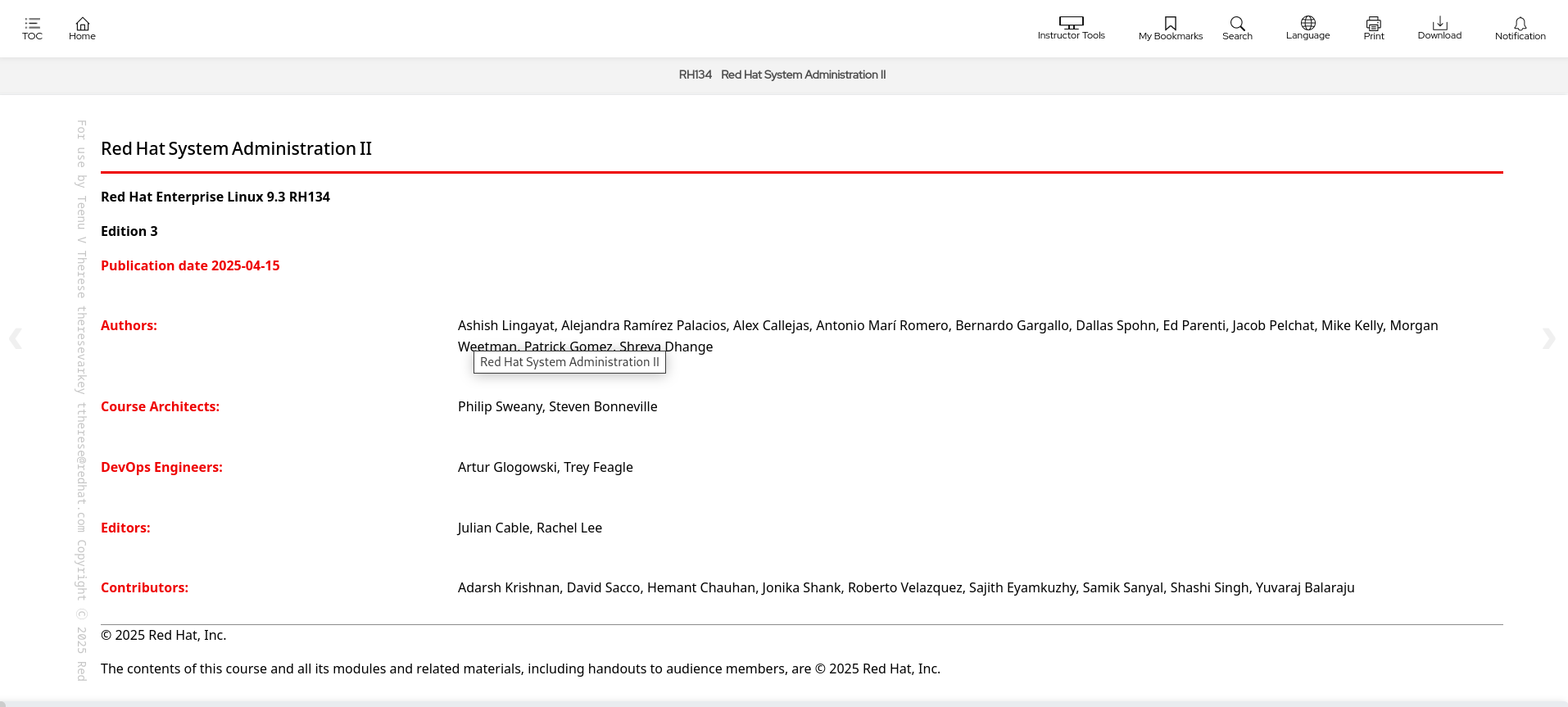The width and height of the screenshot is (1568, 707).
Task: Click the Editors: label
Action: (x=125, y=528)
